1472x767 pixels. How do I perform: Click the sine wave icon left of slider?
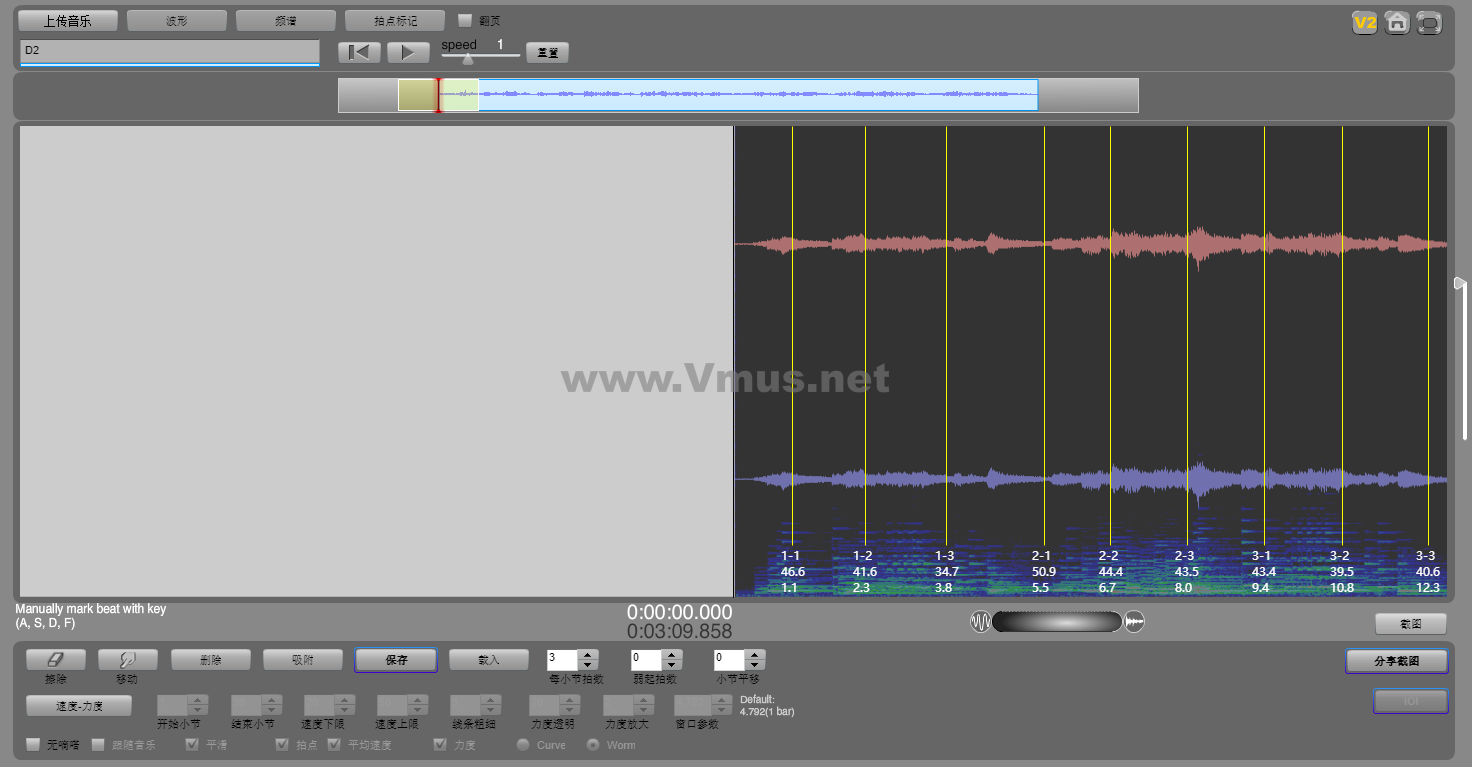pos(980,622)
